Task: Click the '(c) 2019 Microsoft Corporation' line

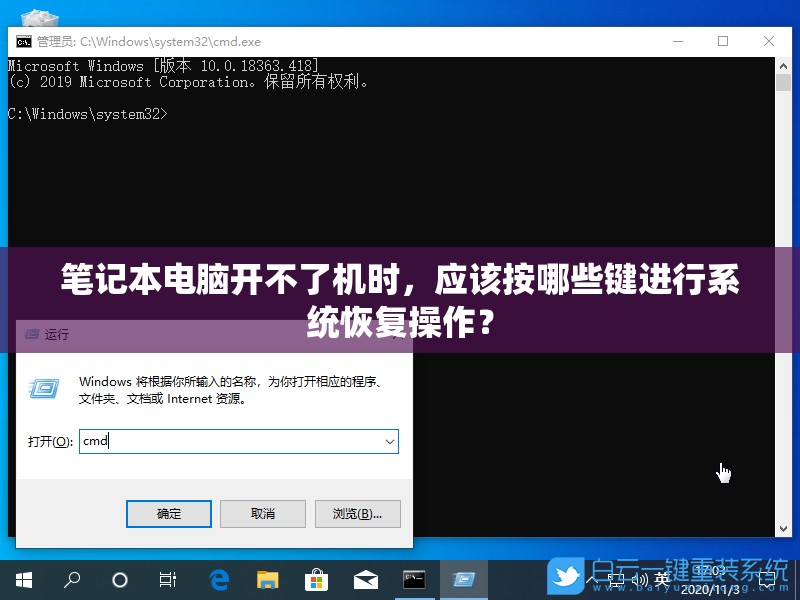Action: [188, 82]
